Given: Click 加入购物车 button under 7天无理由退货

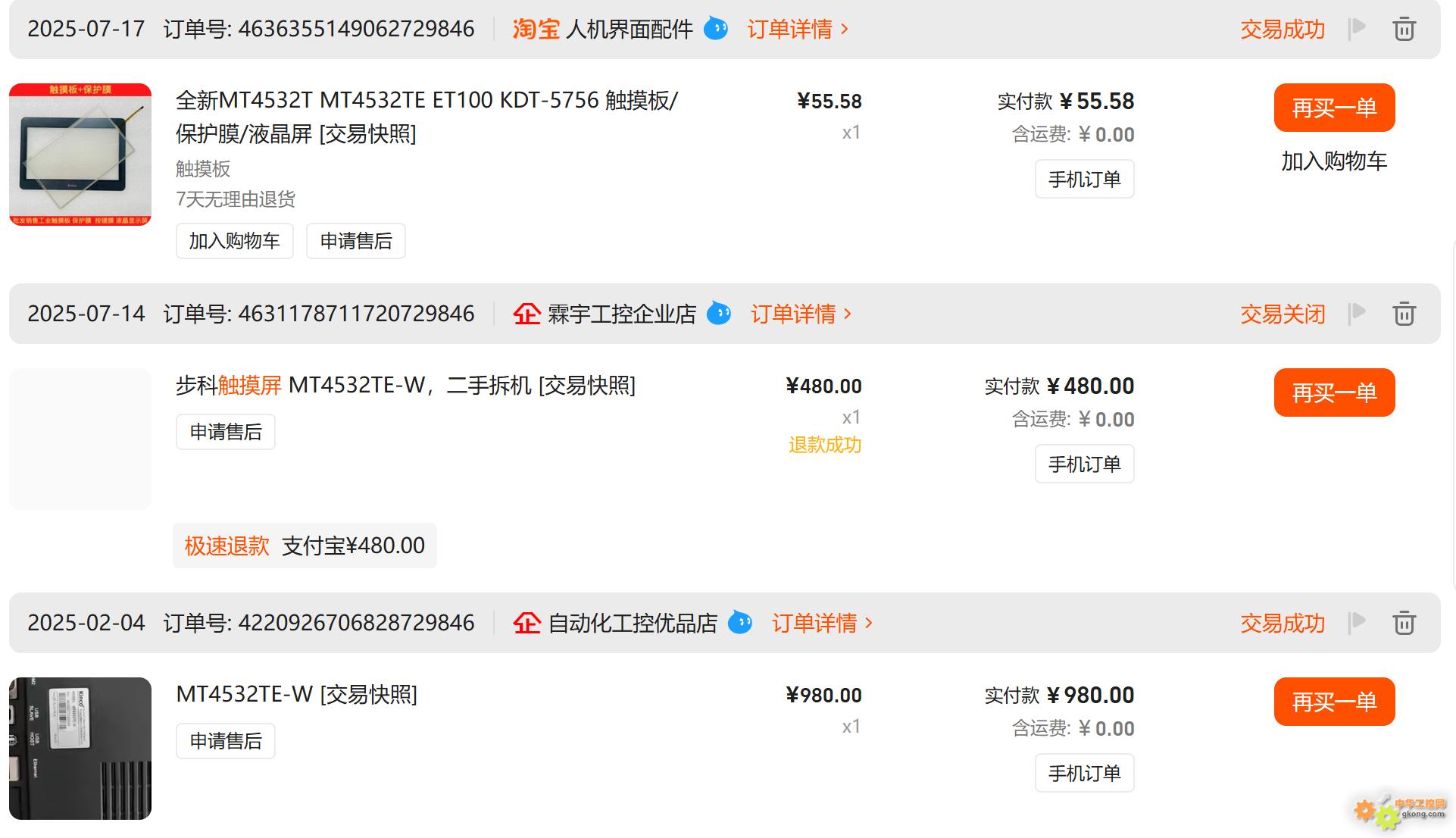Looking at the screenshot, I should [234, 241].
